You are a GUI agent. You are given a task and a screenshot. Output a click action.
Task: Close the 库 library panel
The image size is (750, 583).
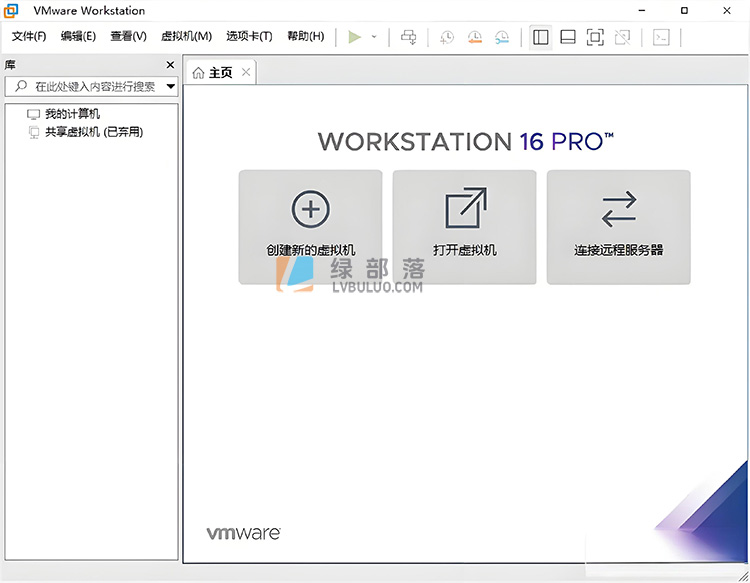[x=170, y=65]
